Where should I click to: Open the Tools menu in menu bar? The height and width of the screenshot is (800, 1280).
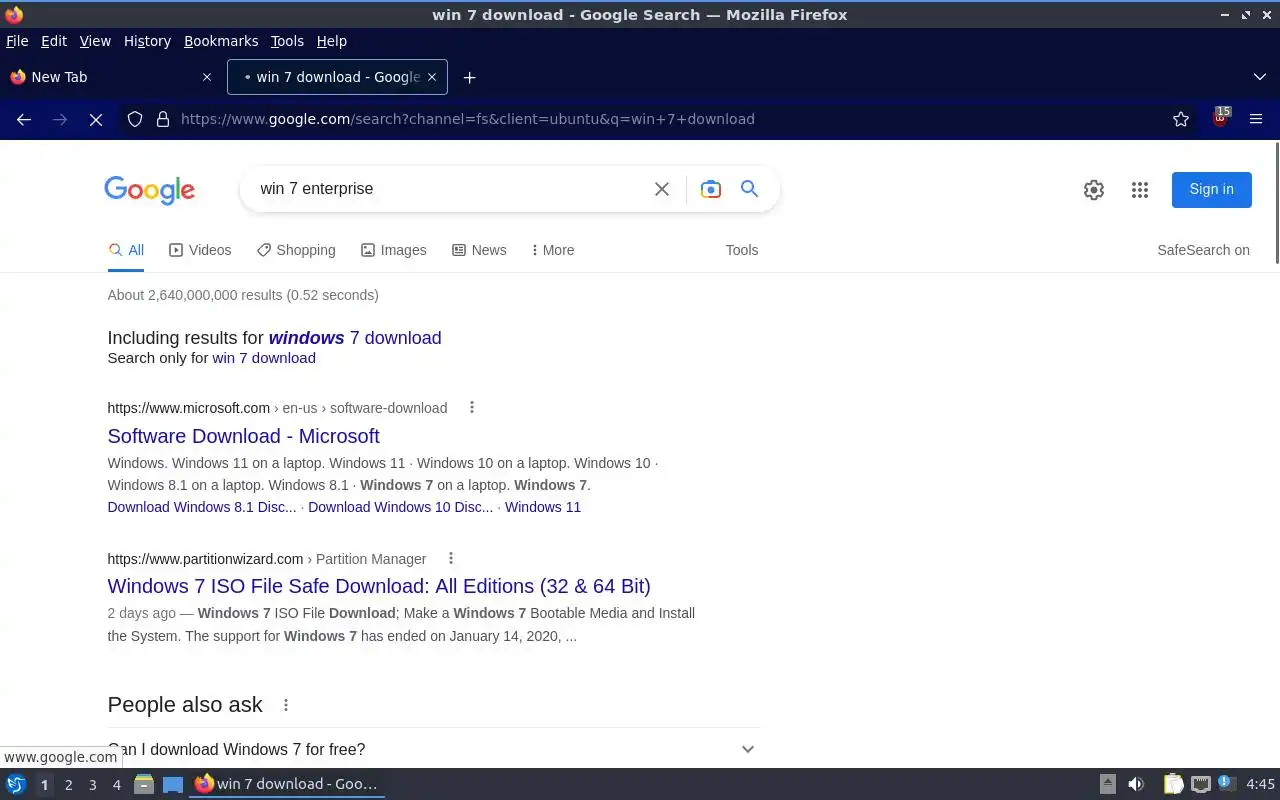coord(287,41)
